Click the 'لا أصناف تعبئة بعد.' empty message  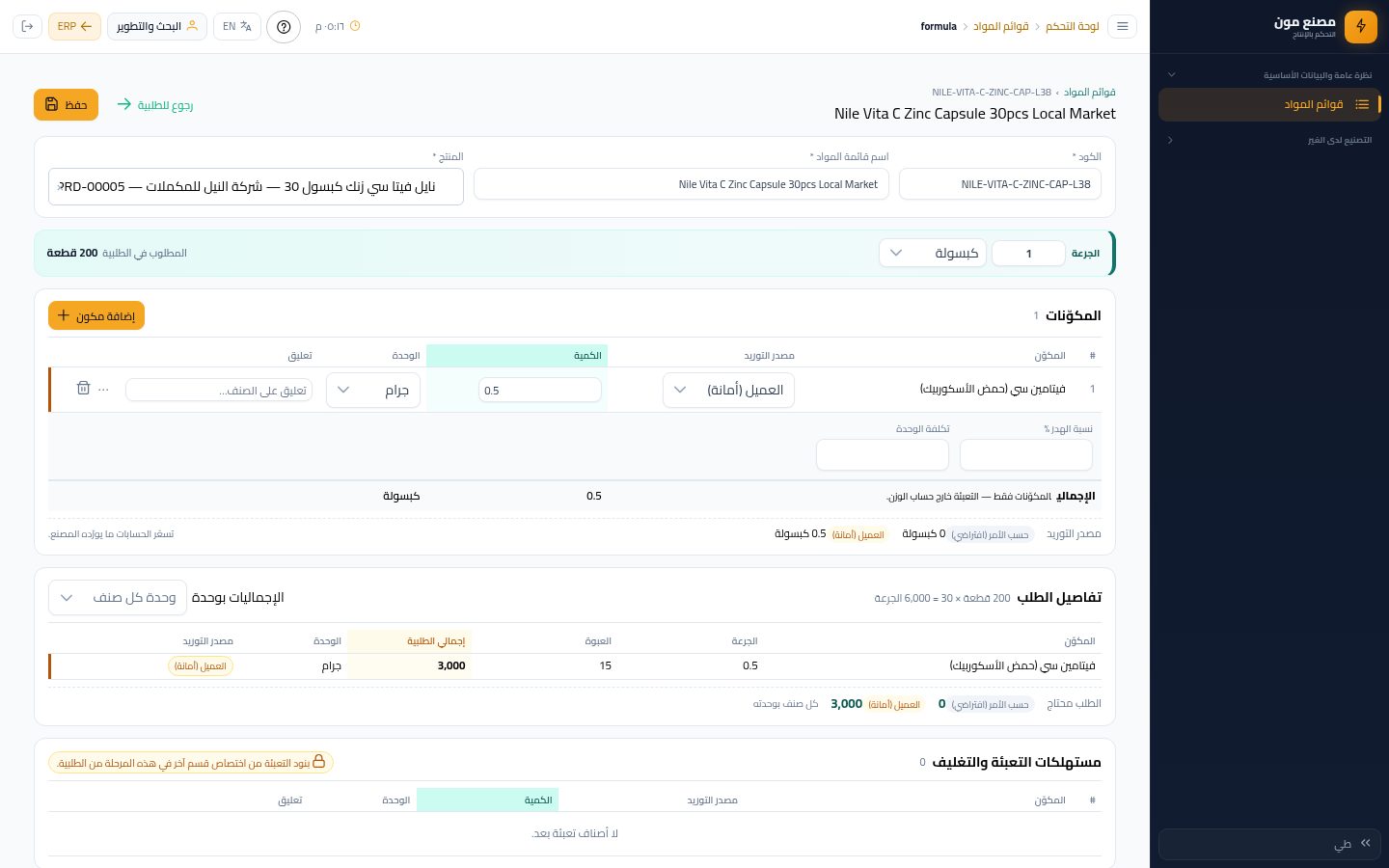point(575,833)
